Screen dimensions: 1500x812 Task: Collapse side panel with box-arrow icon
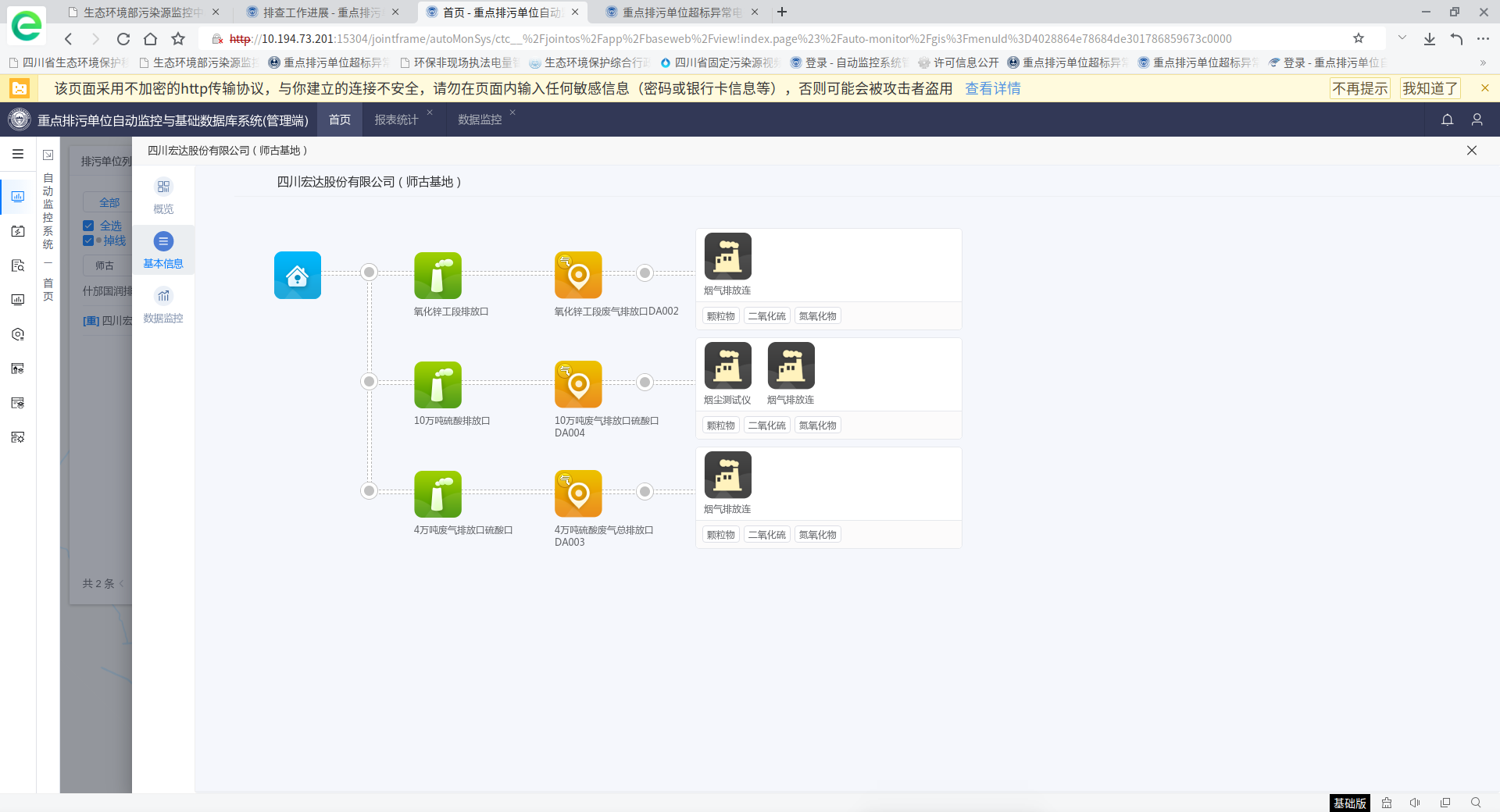tap(48, 155)
